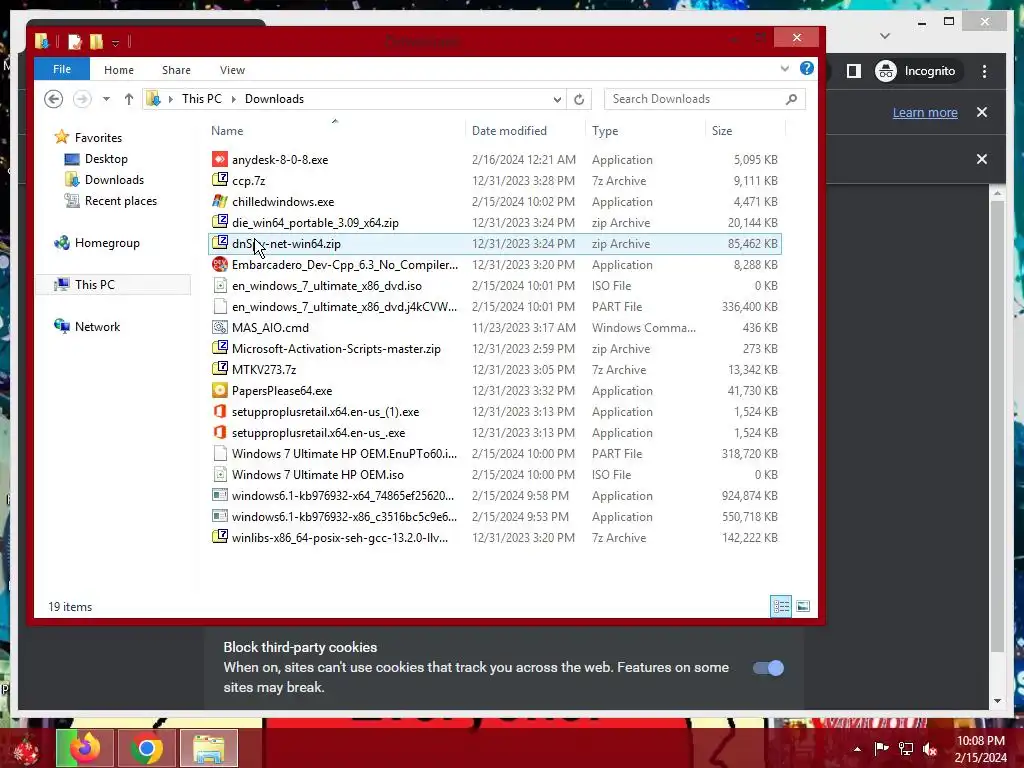Viewport: 1024px width, 768px height.
Task: Click the MTKV273.7z archive icon
Action: [220, 369]
